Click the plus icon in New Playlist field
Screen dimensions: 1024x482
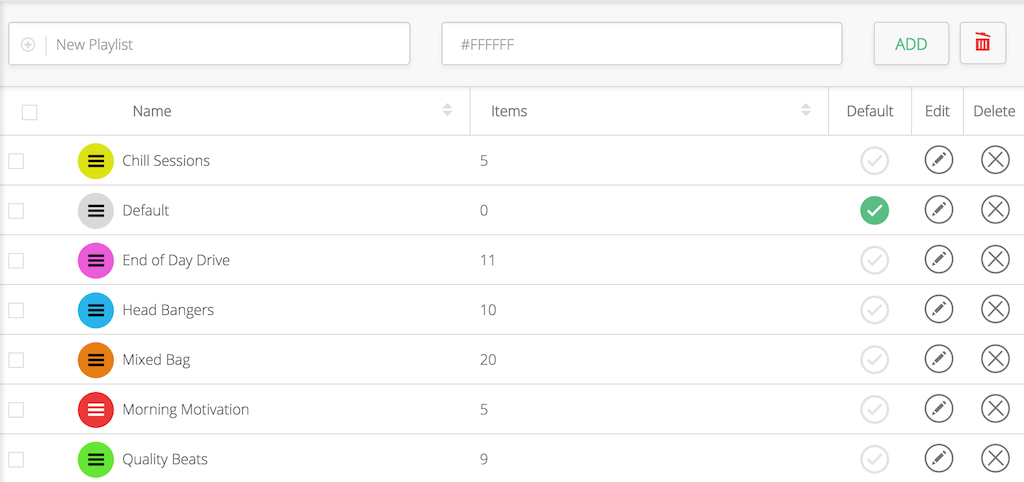(28, 44)
